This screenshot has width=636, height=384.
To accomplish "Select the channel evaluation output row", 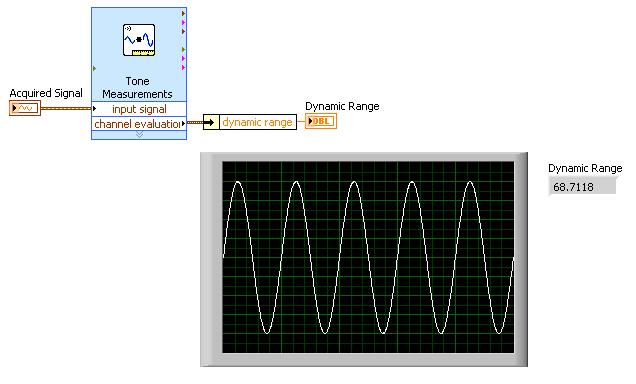I will 139,124.
